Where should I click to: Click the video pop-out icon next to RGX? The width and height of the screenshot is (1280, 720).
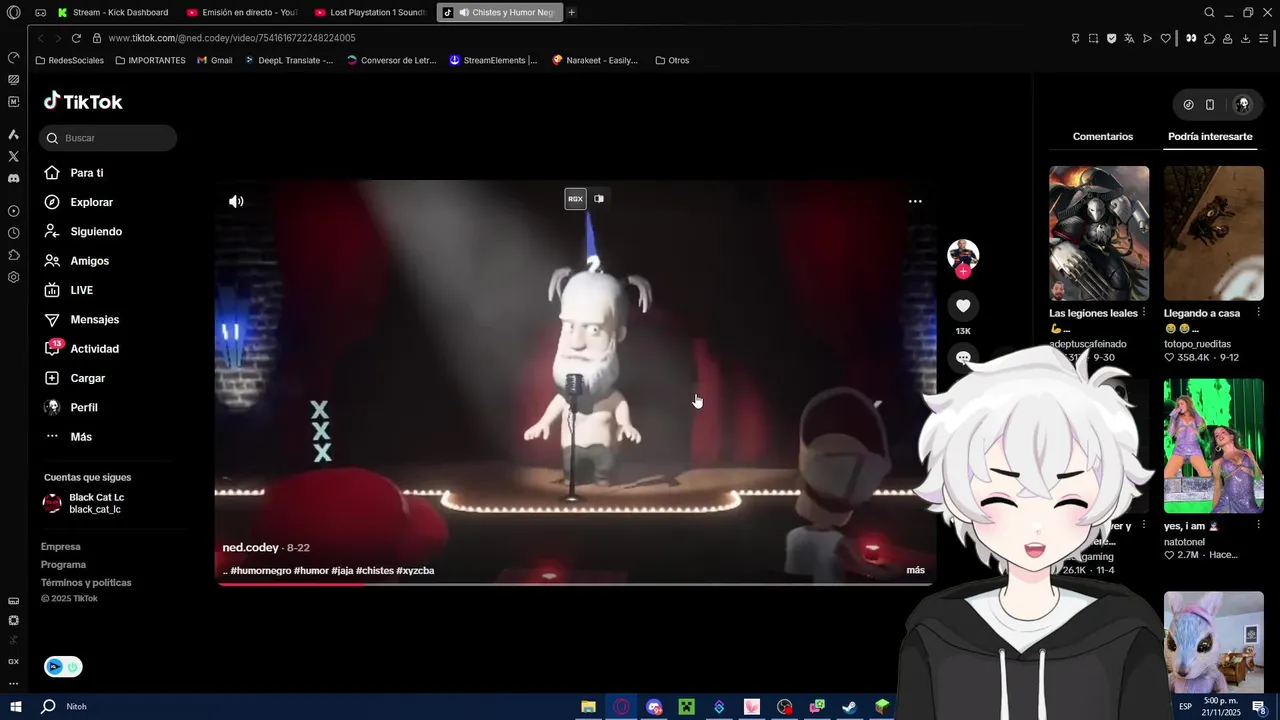click(599, 199)
